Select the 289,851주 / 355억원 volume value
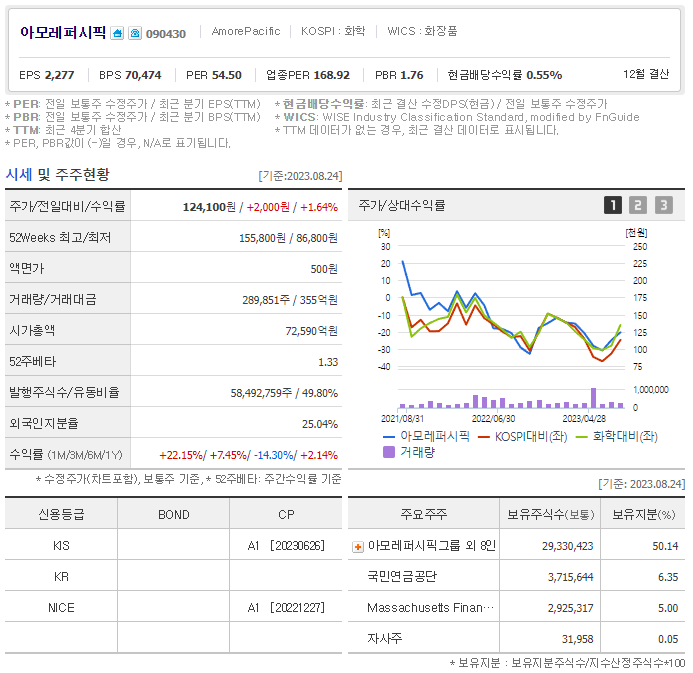Viewport: 693px width, 673px height. tap(290, 300)
